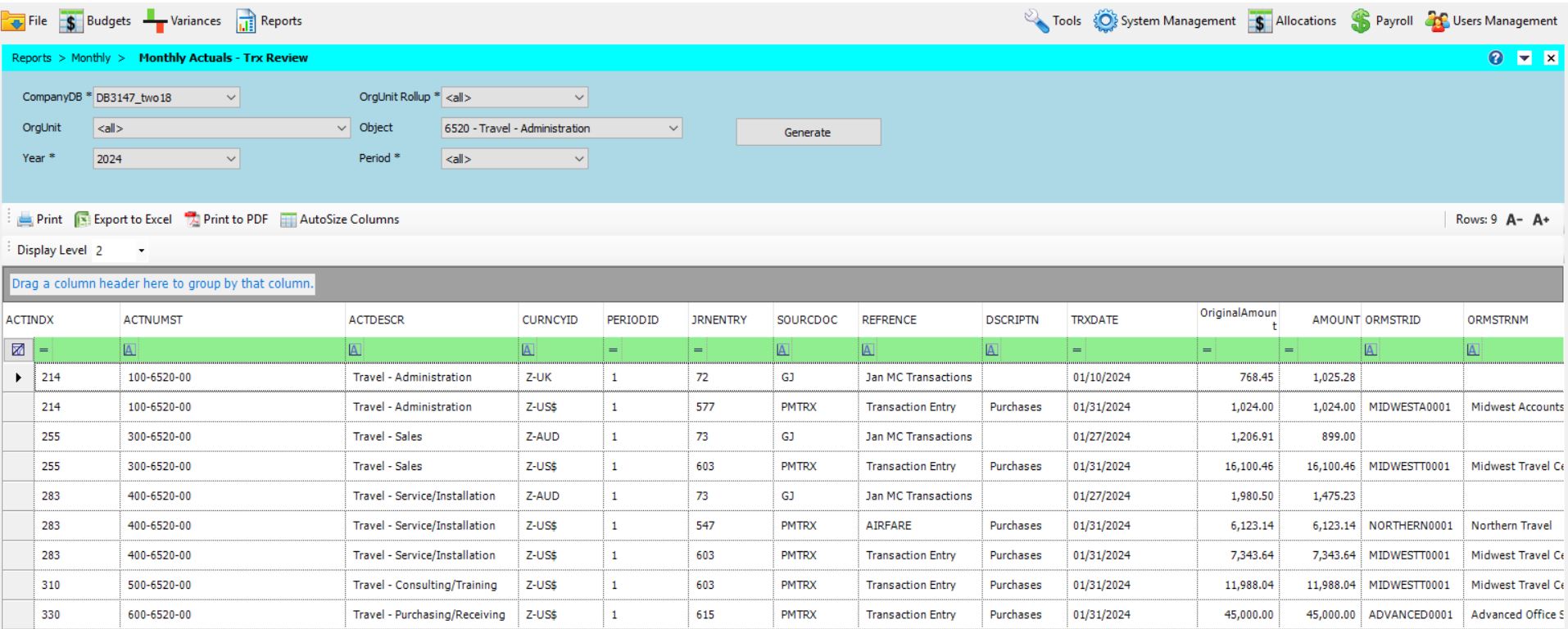Click the ACTINDX filter condition icon

pos(44,350)
